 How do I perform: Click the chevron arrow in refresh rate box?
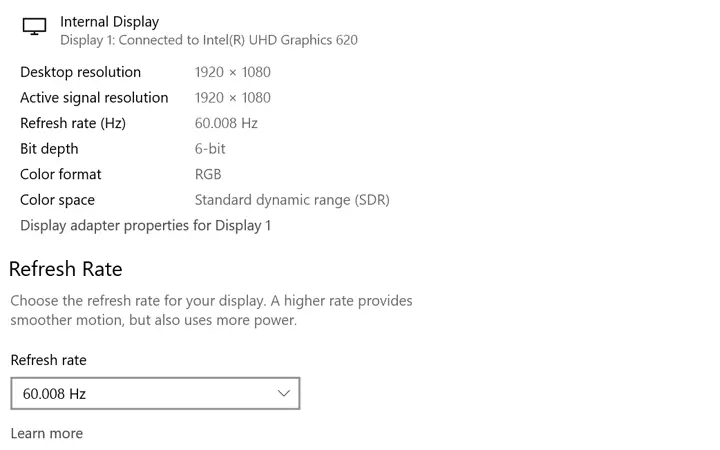tap(284, 394)
